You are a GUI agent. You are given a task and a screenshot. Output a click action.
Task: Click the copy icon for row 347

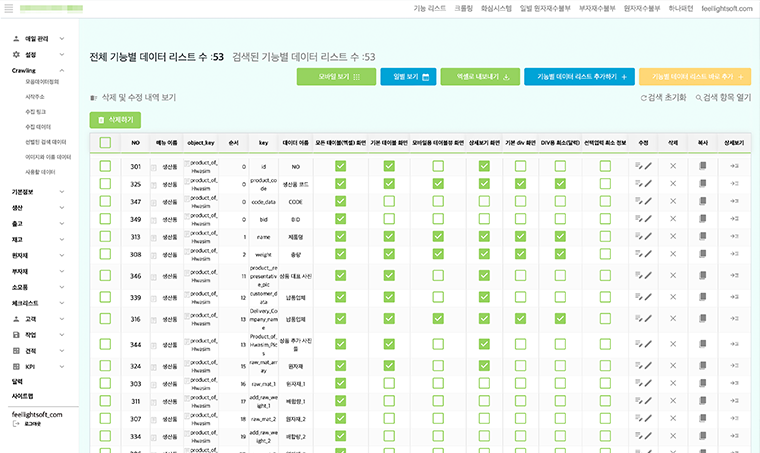(703, 201)
